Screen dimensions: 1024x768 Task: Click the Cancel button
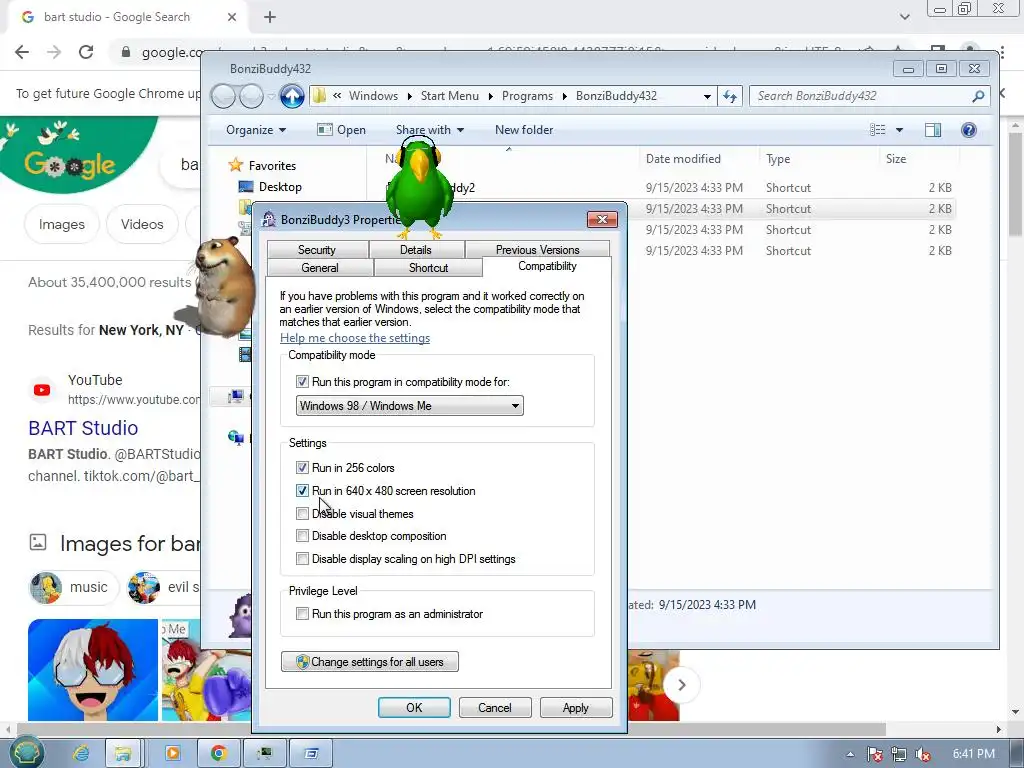(x=495, y=707)
